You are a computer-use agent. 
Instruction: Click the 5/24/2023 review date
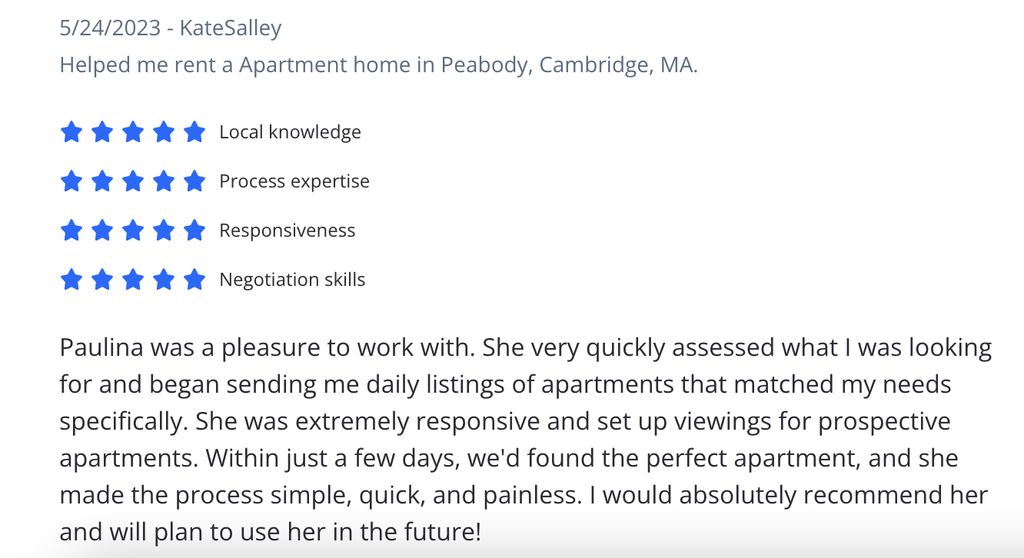[x=110, y=27]
